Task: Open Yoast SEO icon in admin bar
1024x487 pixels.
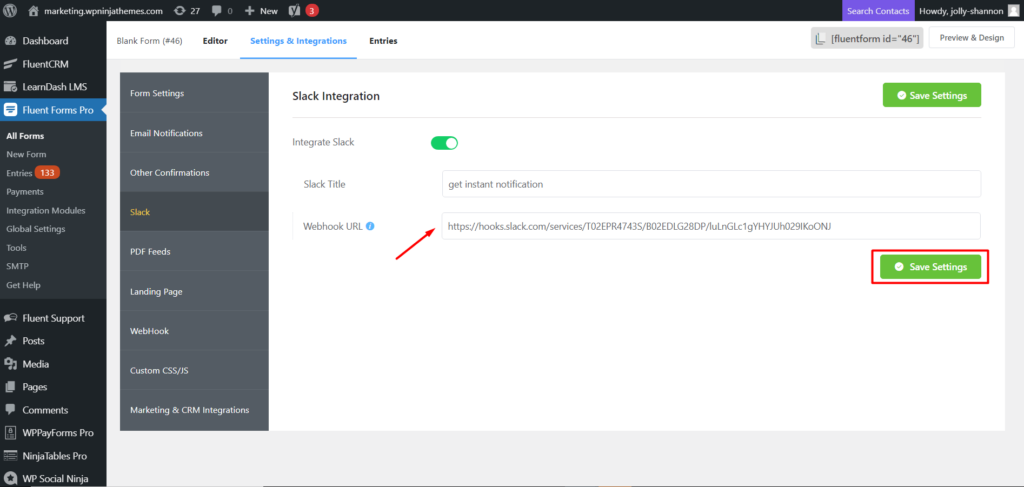Action: (x=295, y=10)
